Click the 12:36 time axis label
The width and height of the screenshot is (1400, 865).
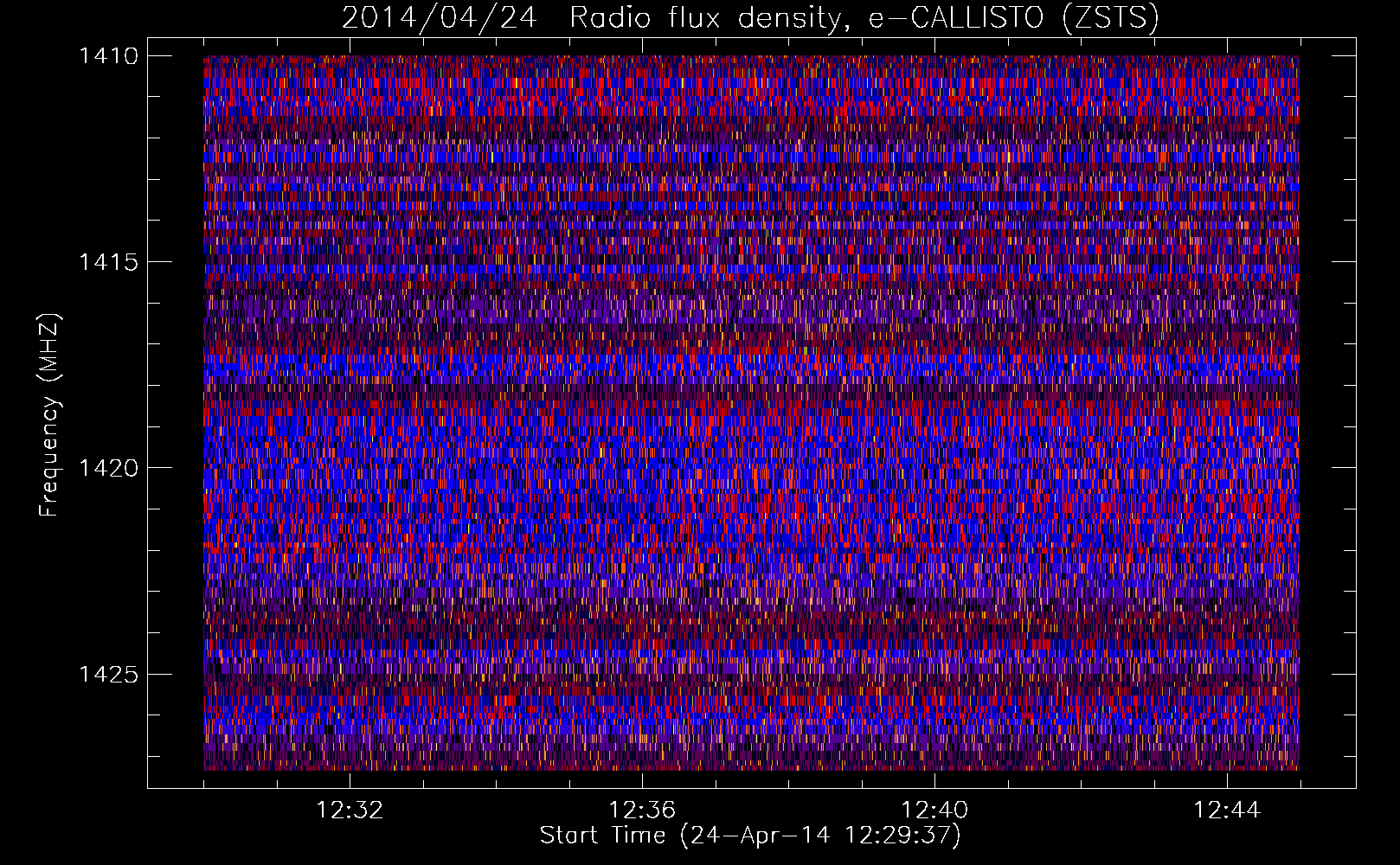[x=642, y=811]
